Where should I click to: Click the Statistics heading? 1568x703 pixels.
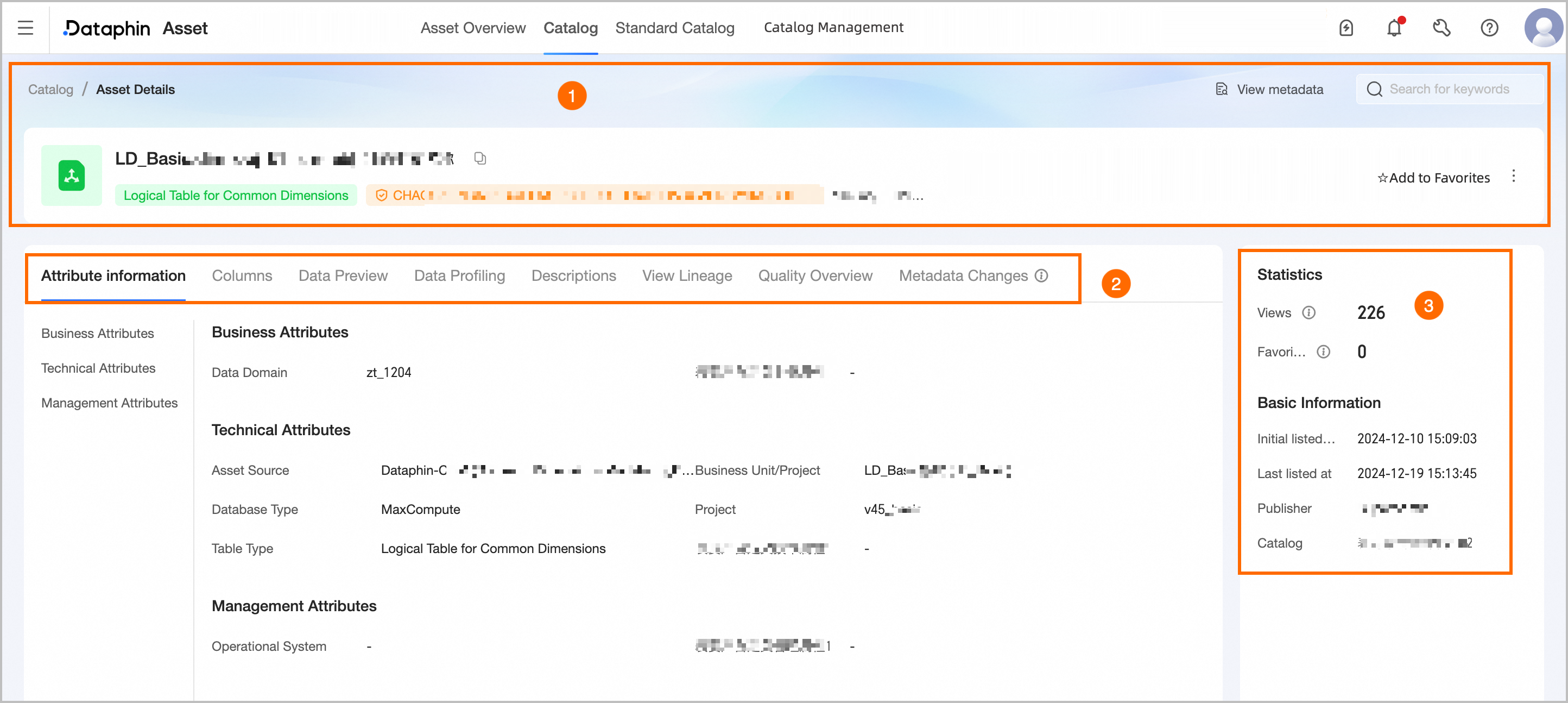tap(1289, 275)
